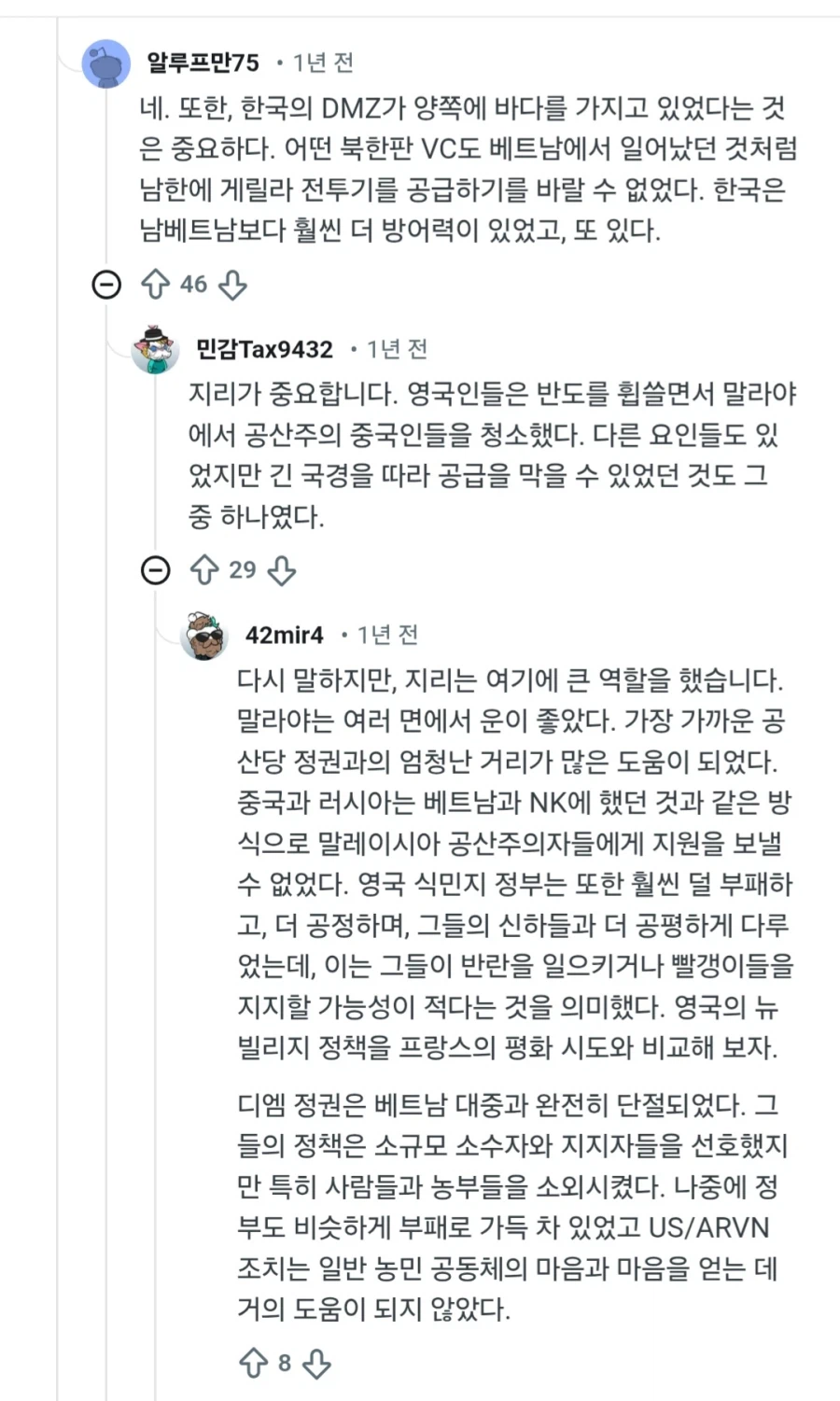The height and width of the screenshot is (1401, 840).
Task: Upvote 42mir4's reply
Action: point(255,1364)
